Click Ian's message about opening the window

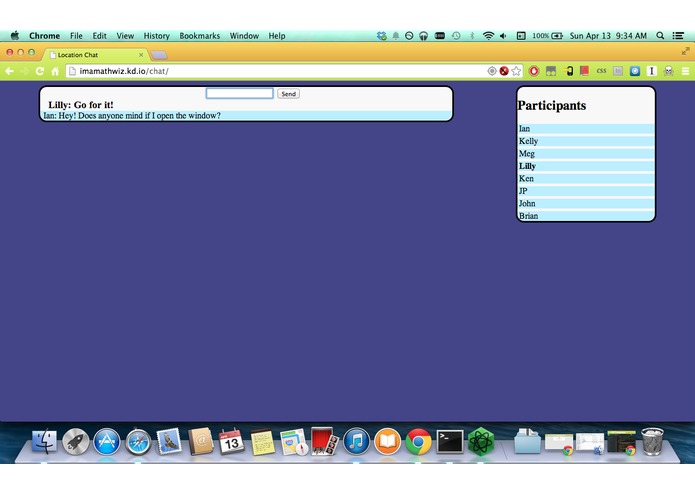click(x=132, y=116)
